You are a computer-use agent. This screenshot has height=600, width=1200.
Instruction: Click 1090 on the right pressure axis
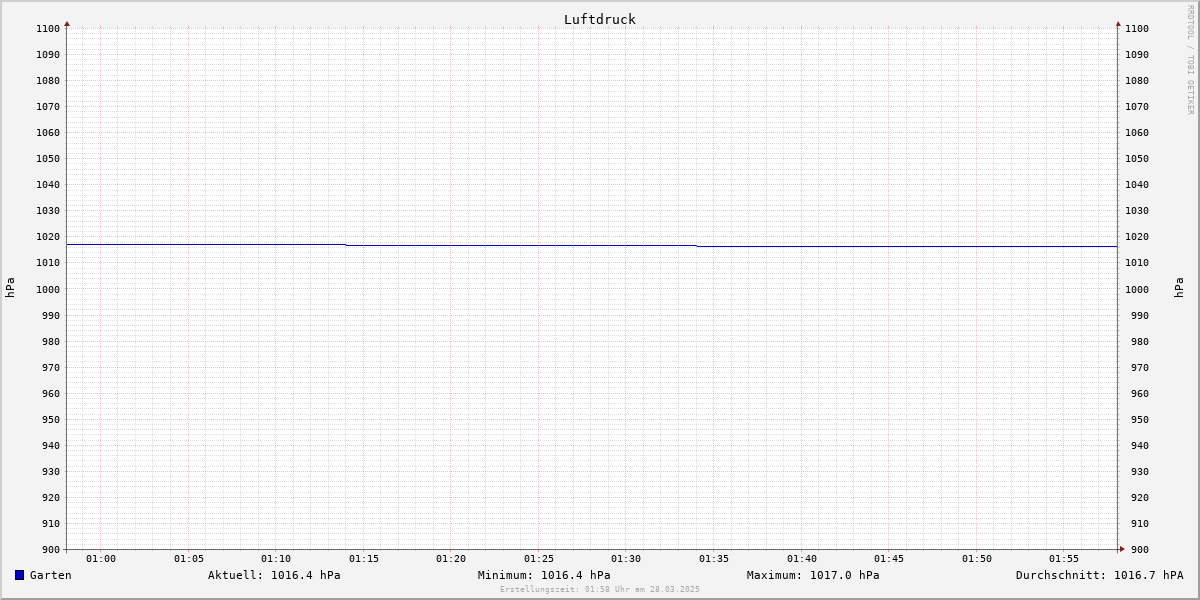click(x=1137, y=55)
